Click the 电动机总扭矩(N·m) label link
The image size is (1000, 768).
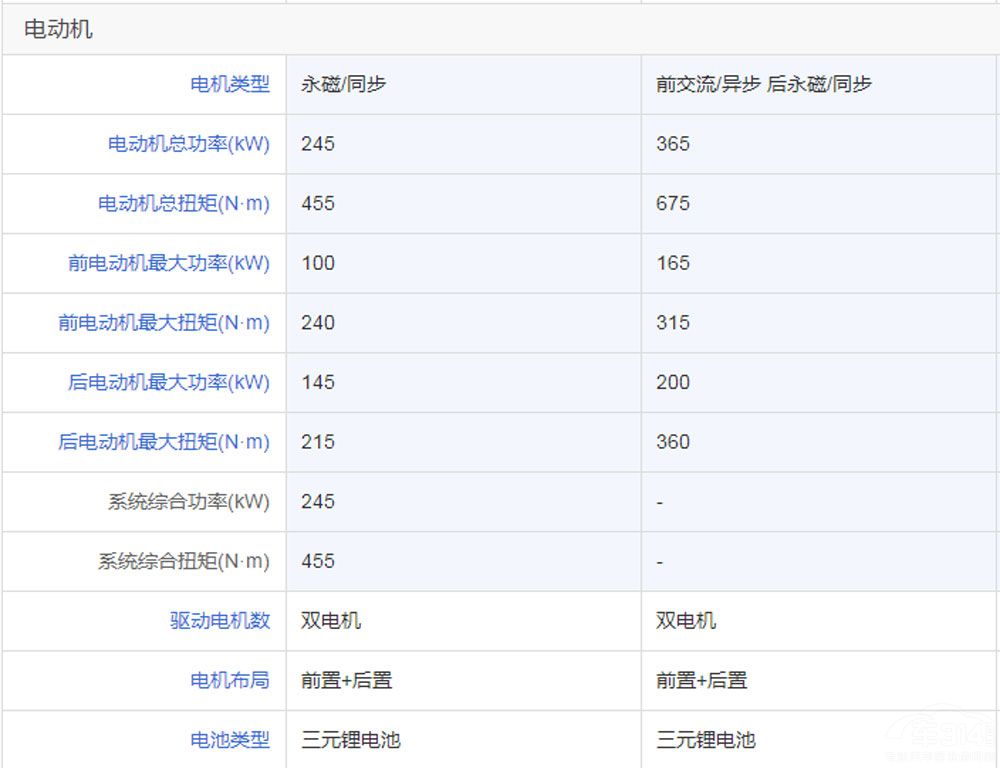(184, 204)
